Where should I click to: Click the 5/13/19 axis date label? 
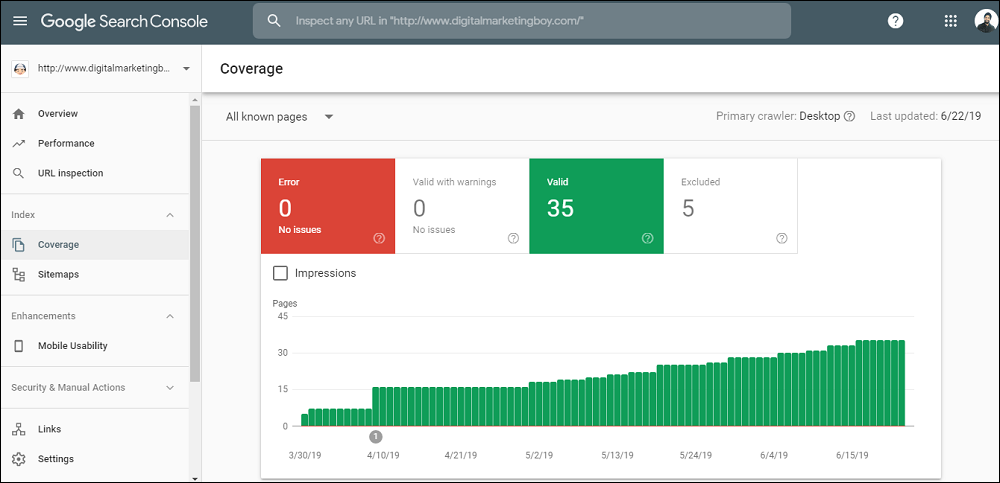click(x=617, y=456)
